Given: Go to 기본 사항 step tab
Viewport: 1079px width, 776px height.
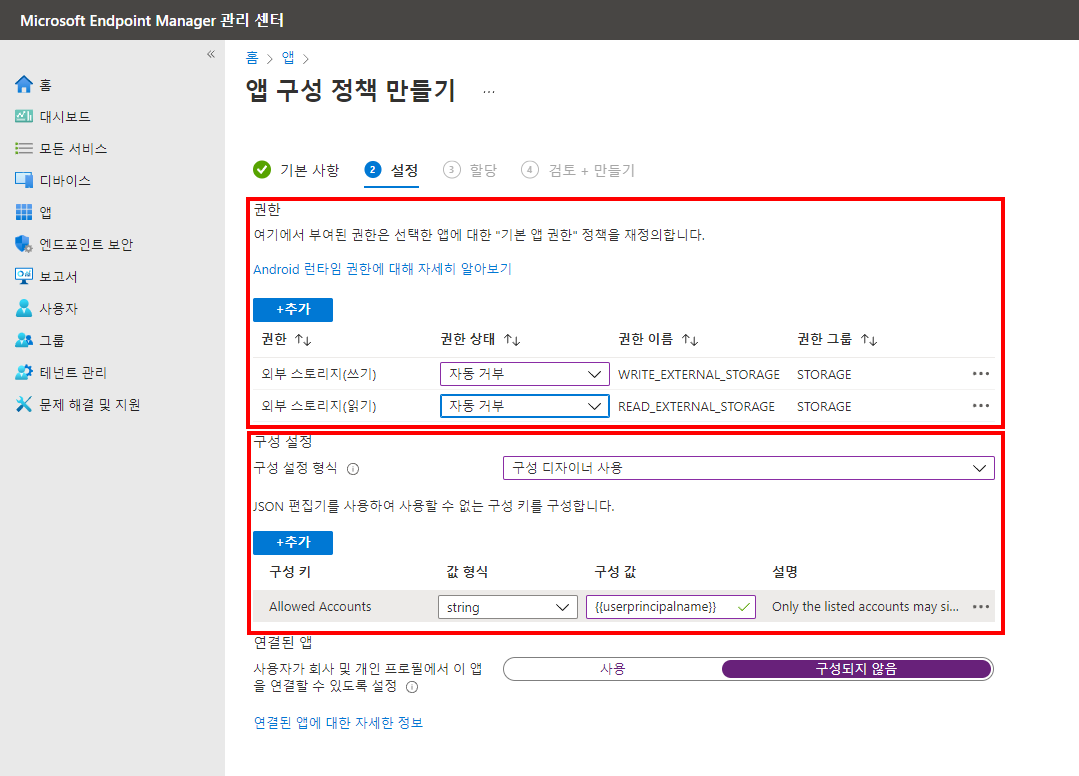Looking at the screenshot, I should tap(296, 170).
